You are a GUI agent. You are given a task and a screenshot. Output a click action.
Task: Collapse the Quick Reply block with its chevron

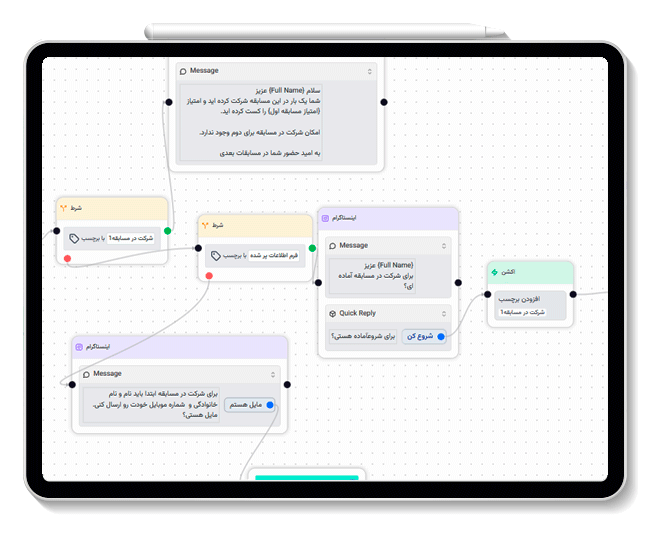click(x=444, y=313)
